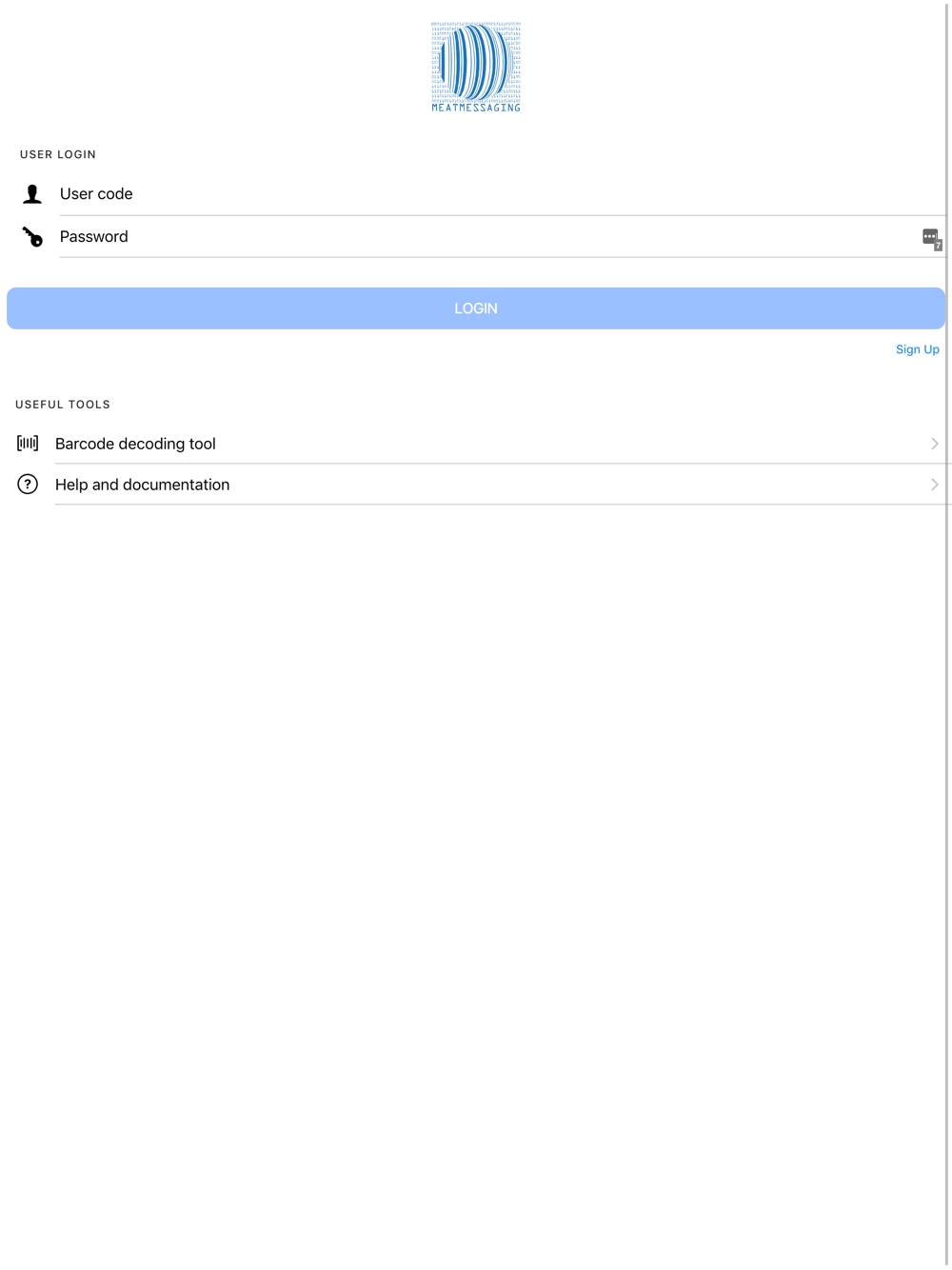This screenshot has height=1270, width=952.
Task: Click the number badge on autofill icon
Action: [x=938, y=246]
